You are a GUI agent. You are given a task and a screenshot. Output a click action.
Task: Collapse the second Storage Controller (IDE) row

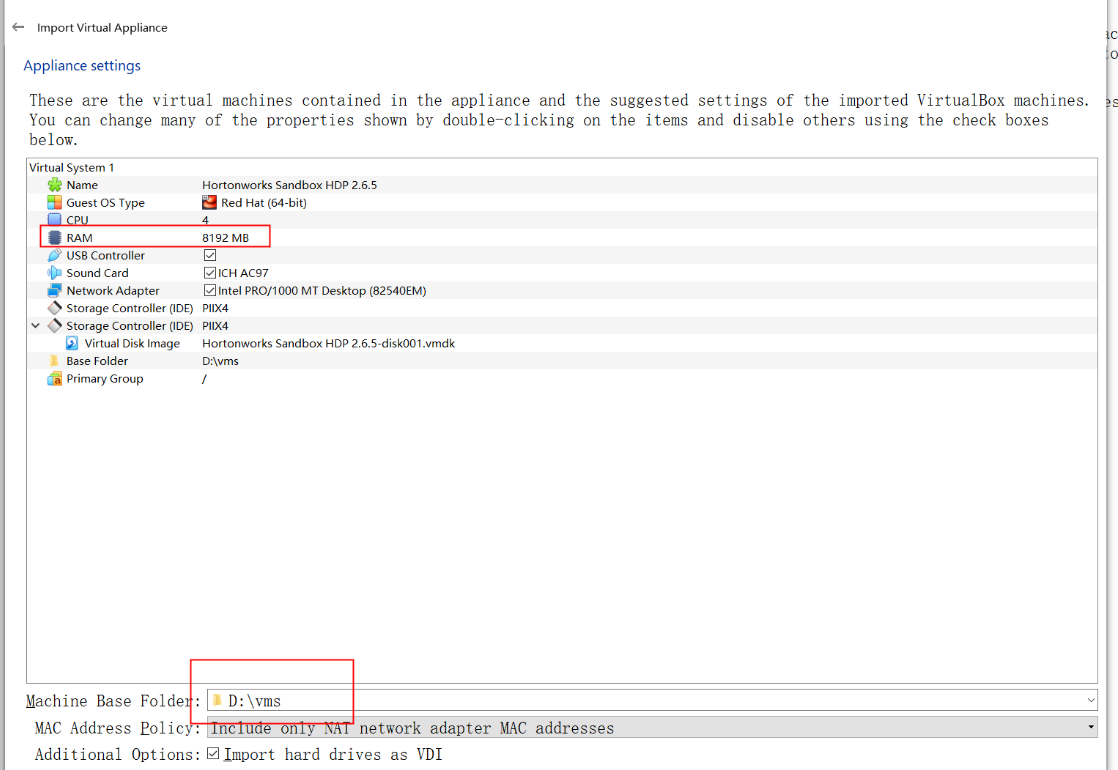click(x=36, y=326)
